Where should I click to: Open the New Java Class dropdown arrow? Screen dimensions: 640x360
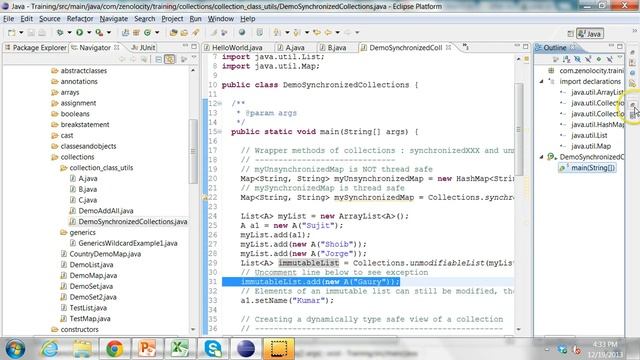[x=157, y=33]
